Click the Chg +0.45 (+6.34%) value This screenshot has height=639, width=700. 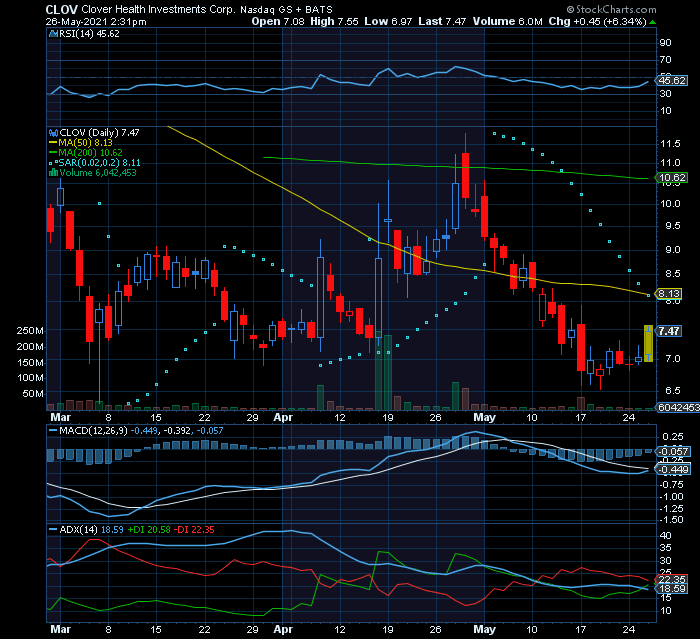pos(598,21)
